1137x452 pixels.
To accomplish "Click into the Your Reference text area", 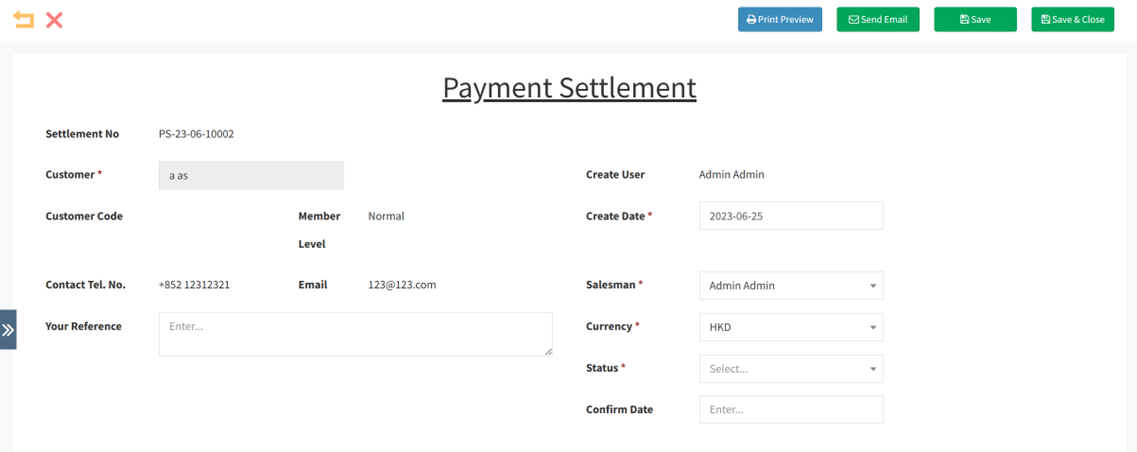I will click(355, 334).
